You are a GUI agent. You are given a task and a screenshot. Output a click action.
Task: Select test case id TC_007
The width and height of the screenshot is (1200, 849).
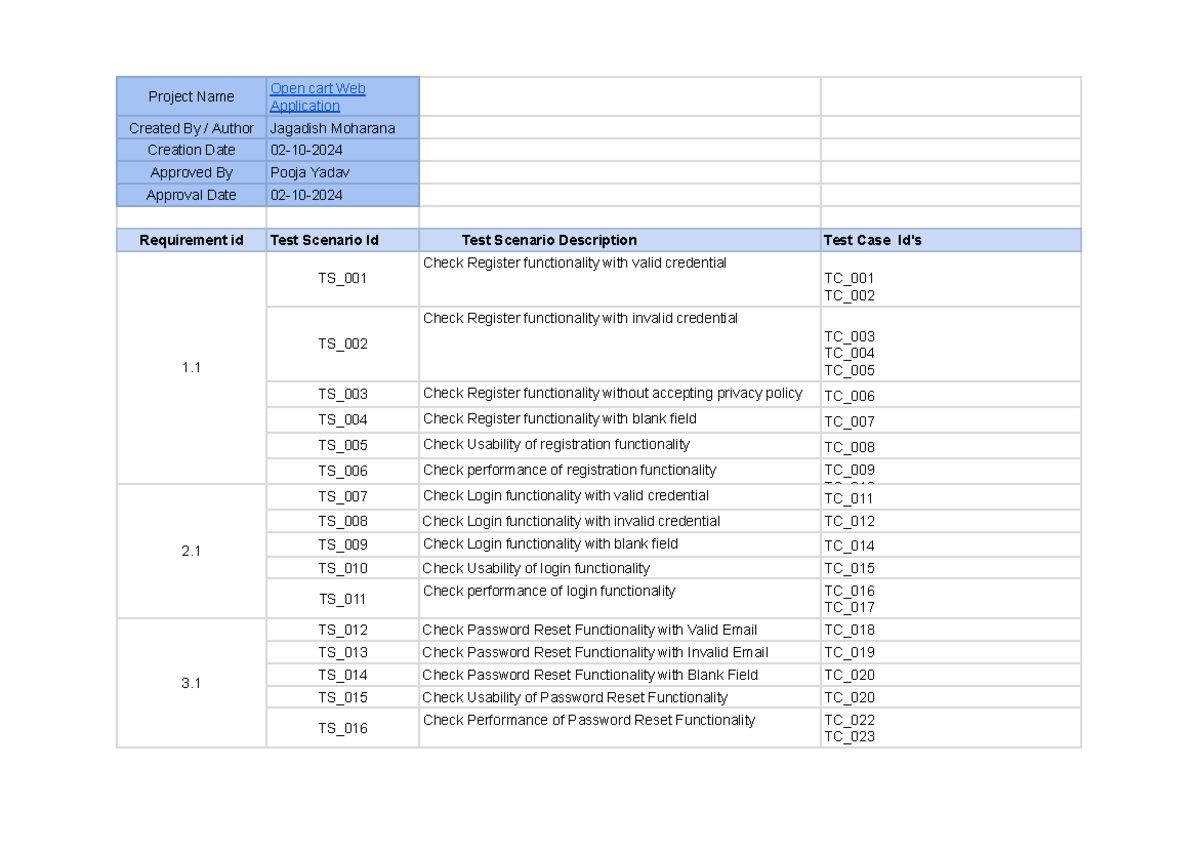[x=849, y=423]
